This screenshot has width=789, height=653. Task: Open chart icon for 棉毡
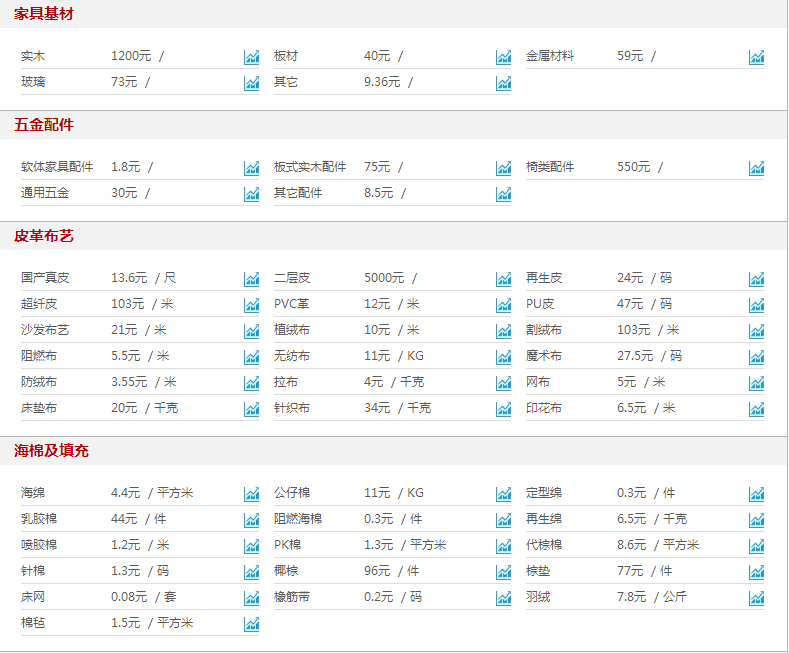coord(252,625)
